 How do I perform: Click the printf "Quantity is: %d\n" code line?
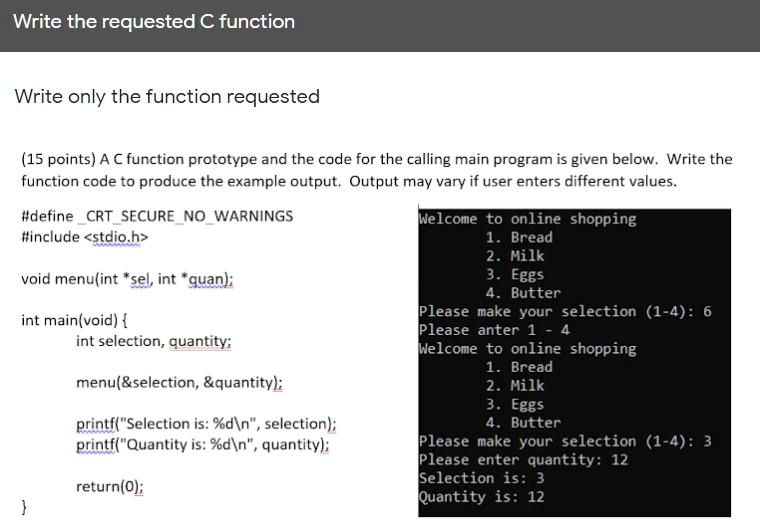pos(203,445)
